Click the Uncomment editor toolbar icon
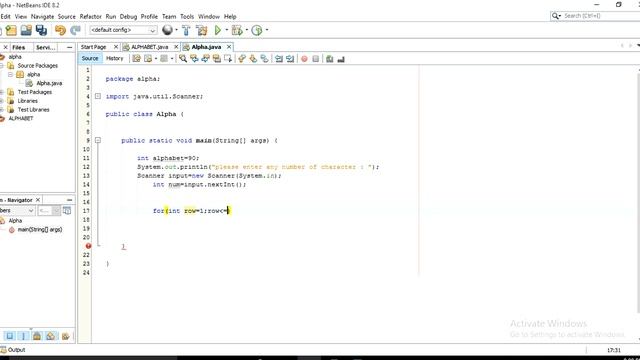Screen dimensions: 640x360 coord(341,59)
